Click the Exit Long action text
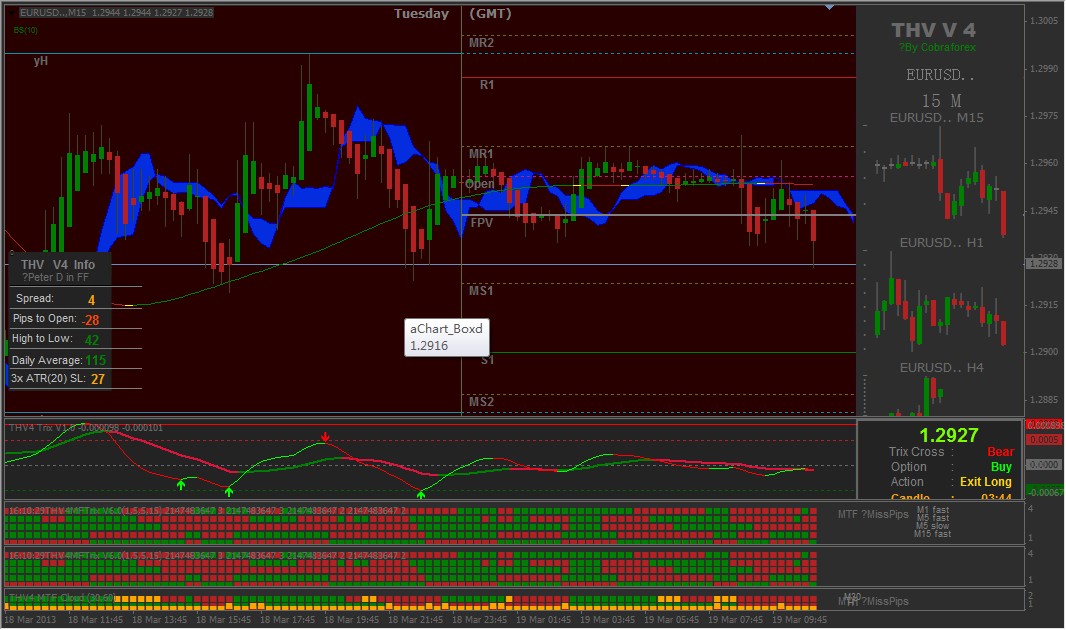The image size is (1066, 630). coord(986,482)
